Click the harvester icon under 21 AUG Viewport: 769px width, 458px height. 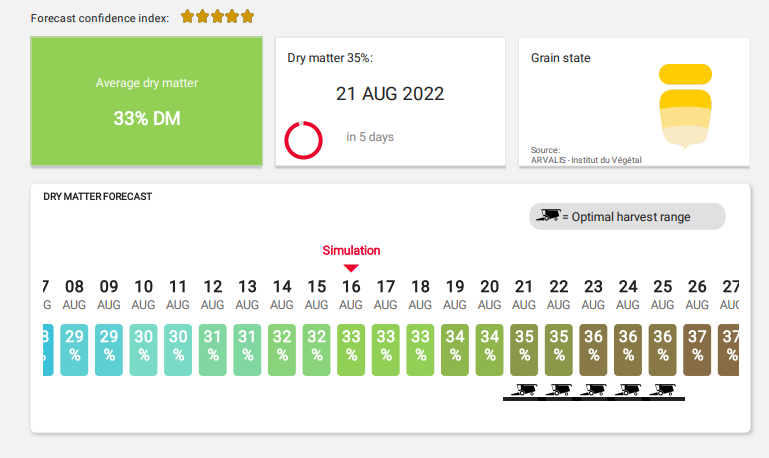[x=524, y=388]
